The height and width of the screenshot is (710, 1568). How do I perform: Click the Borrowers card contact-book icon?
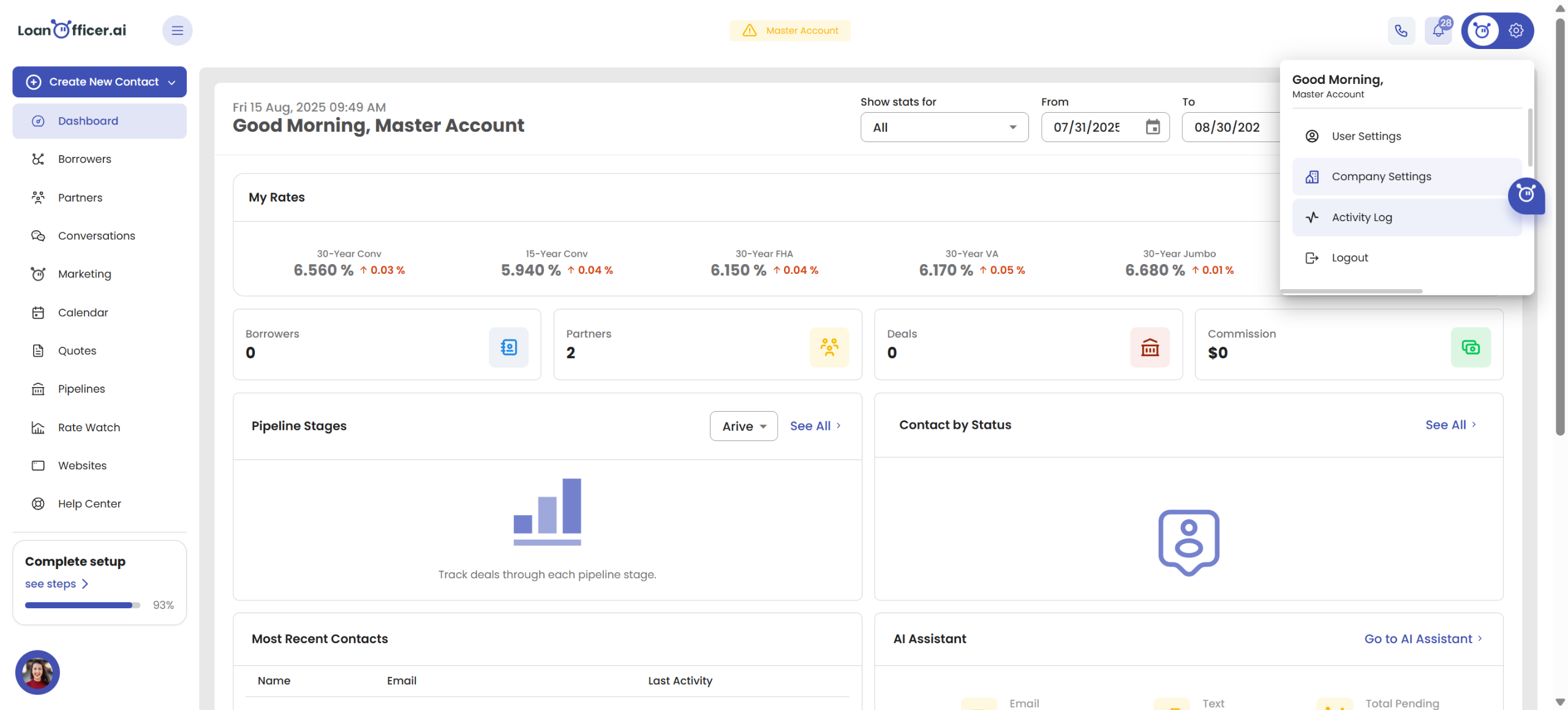pos(508,347)
